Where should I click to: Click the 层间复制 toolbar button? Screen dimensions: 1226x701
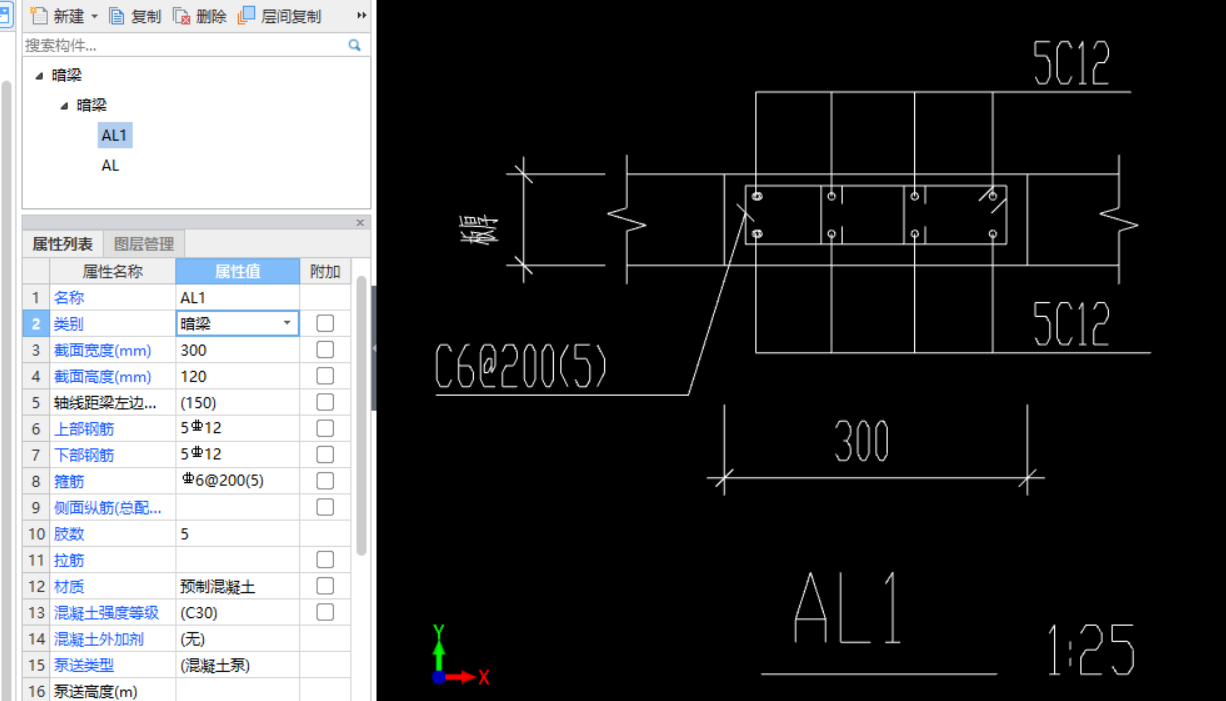280,16
